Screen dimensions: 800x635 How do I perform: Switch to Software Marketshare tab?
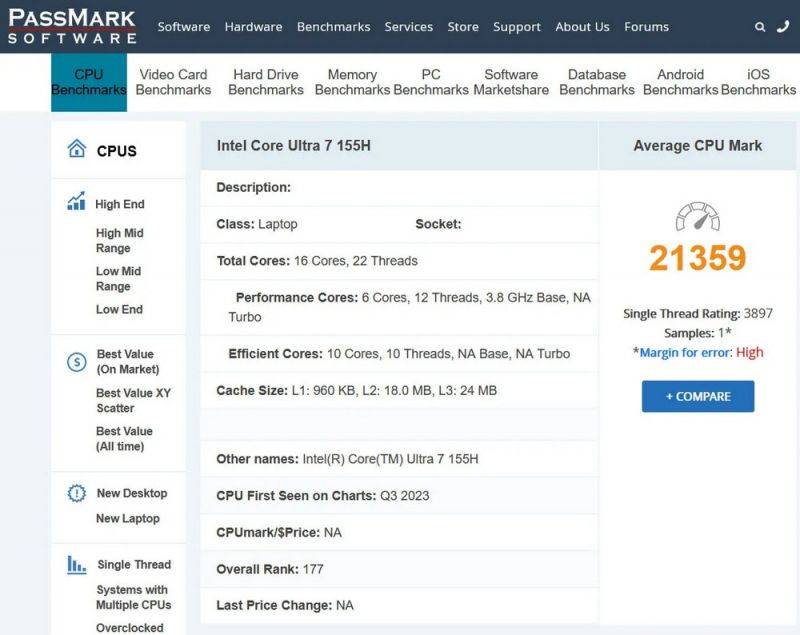click(511, 82)
